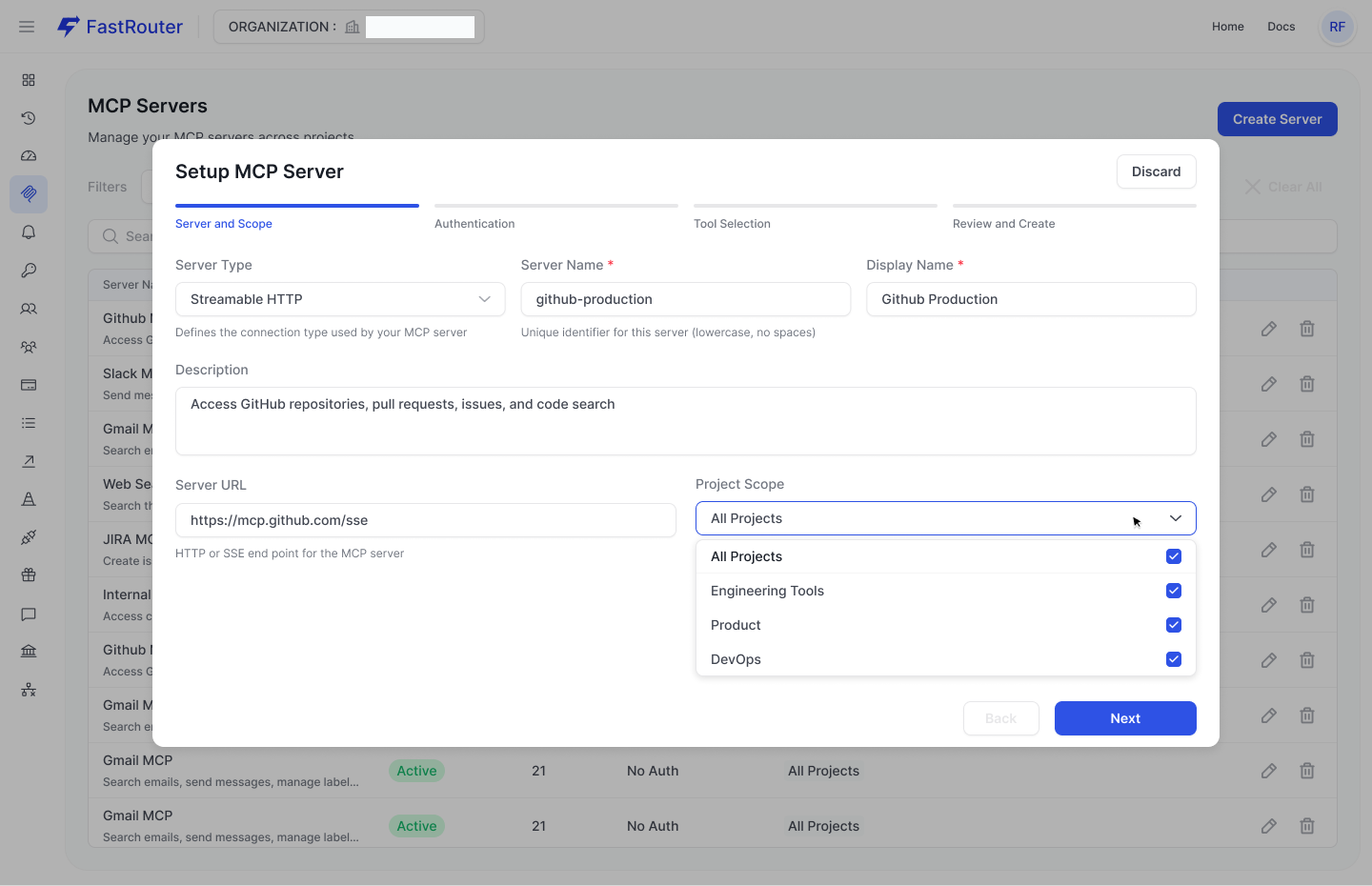This screenshot has width=1372, height=886.
Task: Open the chat bubble sidebar icon
Action: coord(29,614)
